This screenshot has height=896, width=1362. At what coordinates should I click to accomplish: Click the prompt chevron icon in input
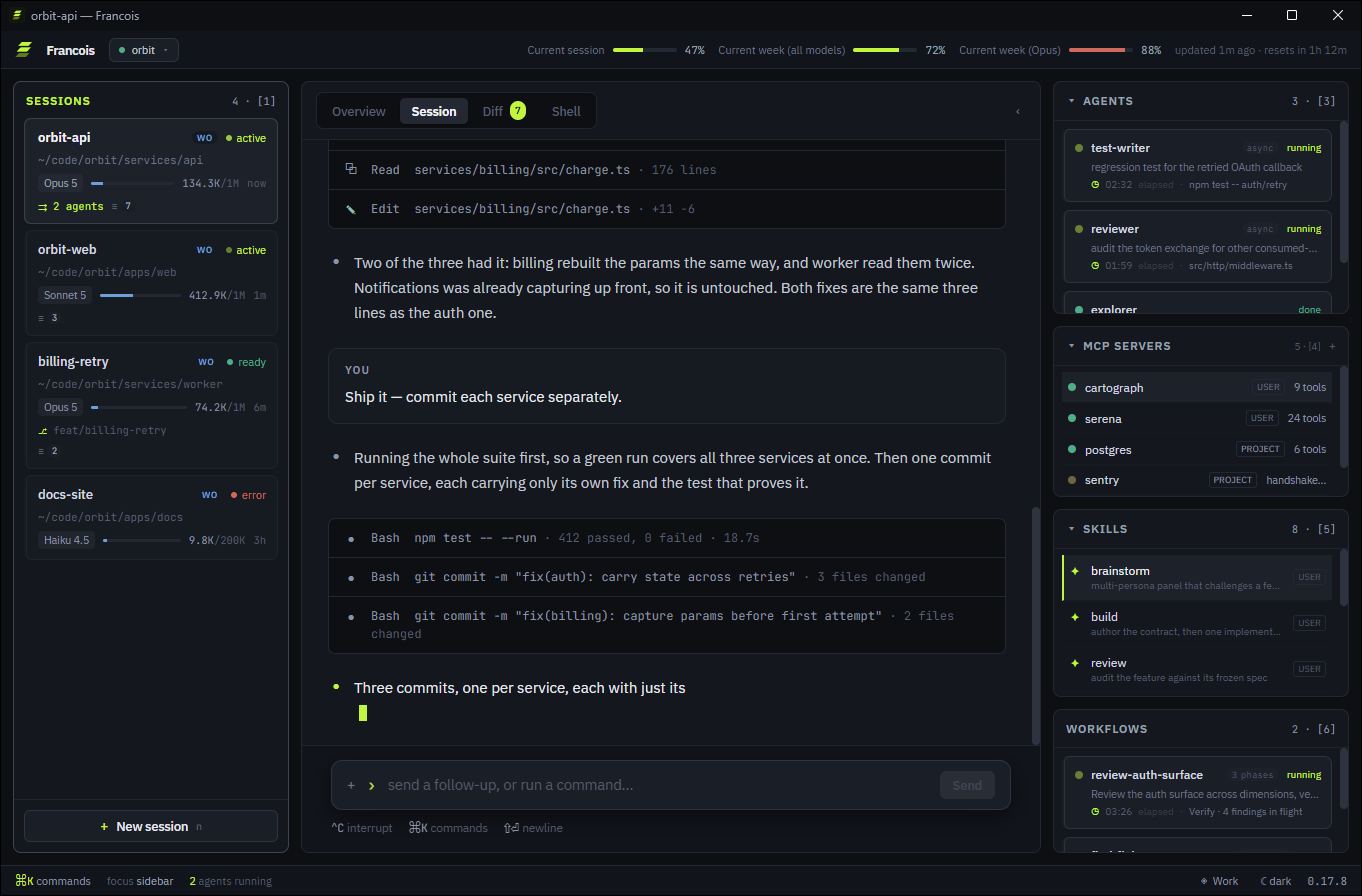click(x=371, y=785)
